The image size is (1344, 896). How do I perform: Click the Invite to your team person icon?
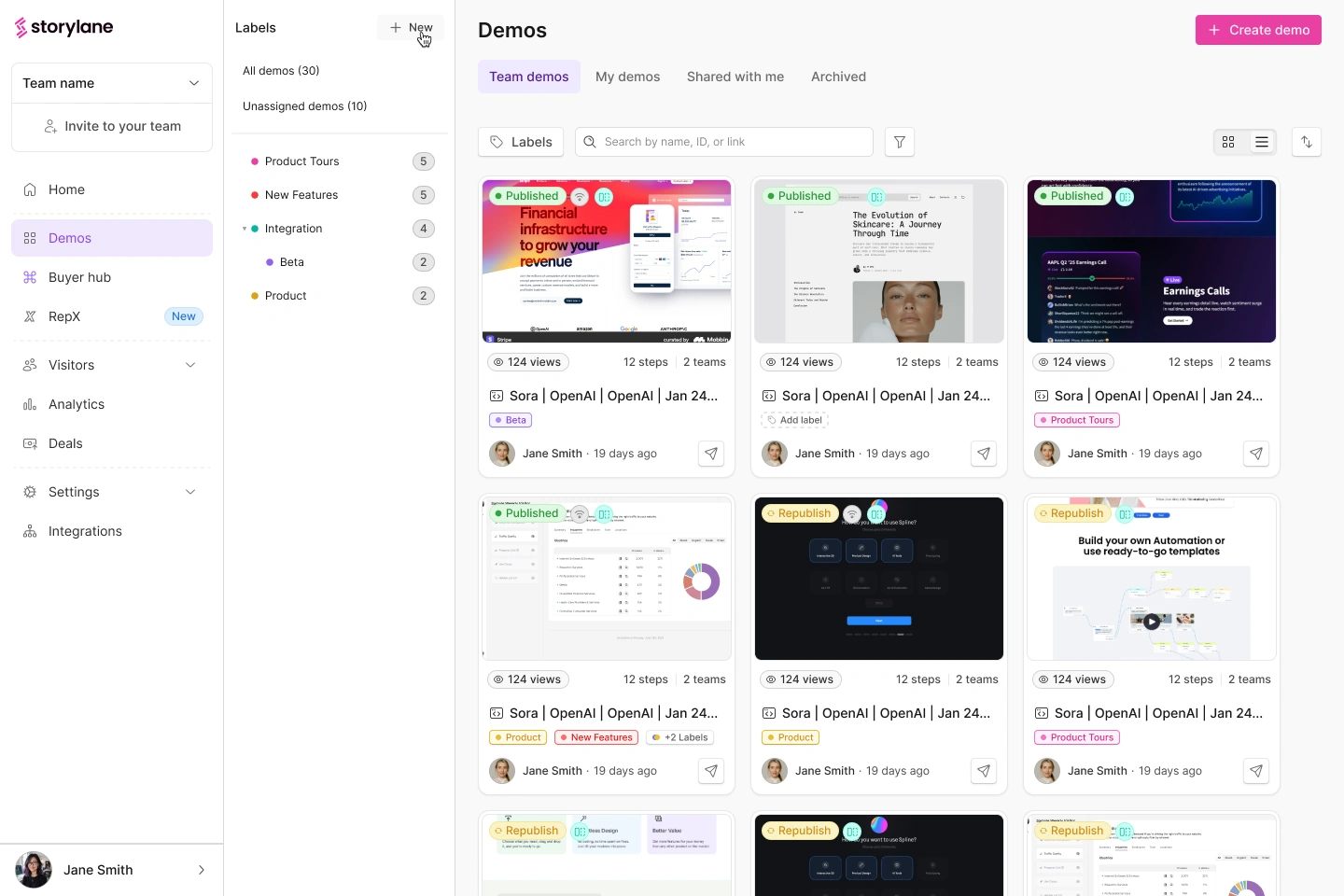[x=50, y=126]
